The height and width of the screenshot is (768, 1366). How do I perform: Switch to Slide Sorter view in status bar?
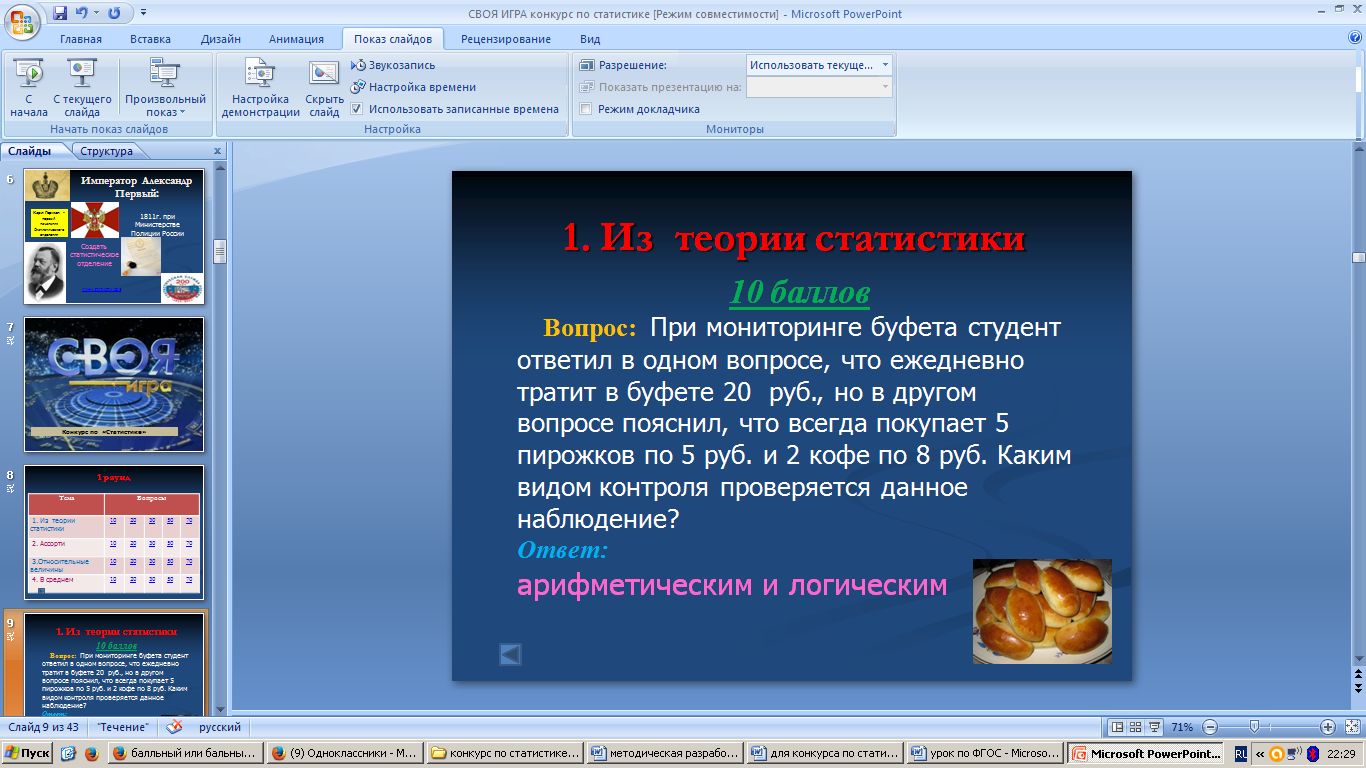click(x=1136, y=727)
